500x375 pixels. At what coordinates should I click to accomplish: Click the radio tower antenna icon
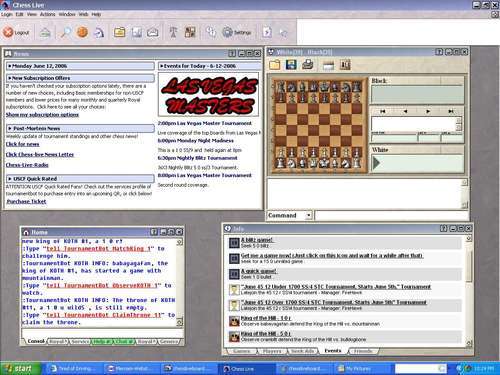173,32
